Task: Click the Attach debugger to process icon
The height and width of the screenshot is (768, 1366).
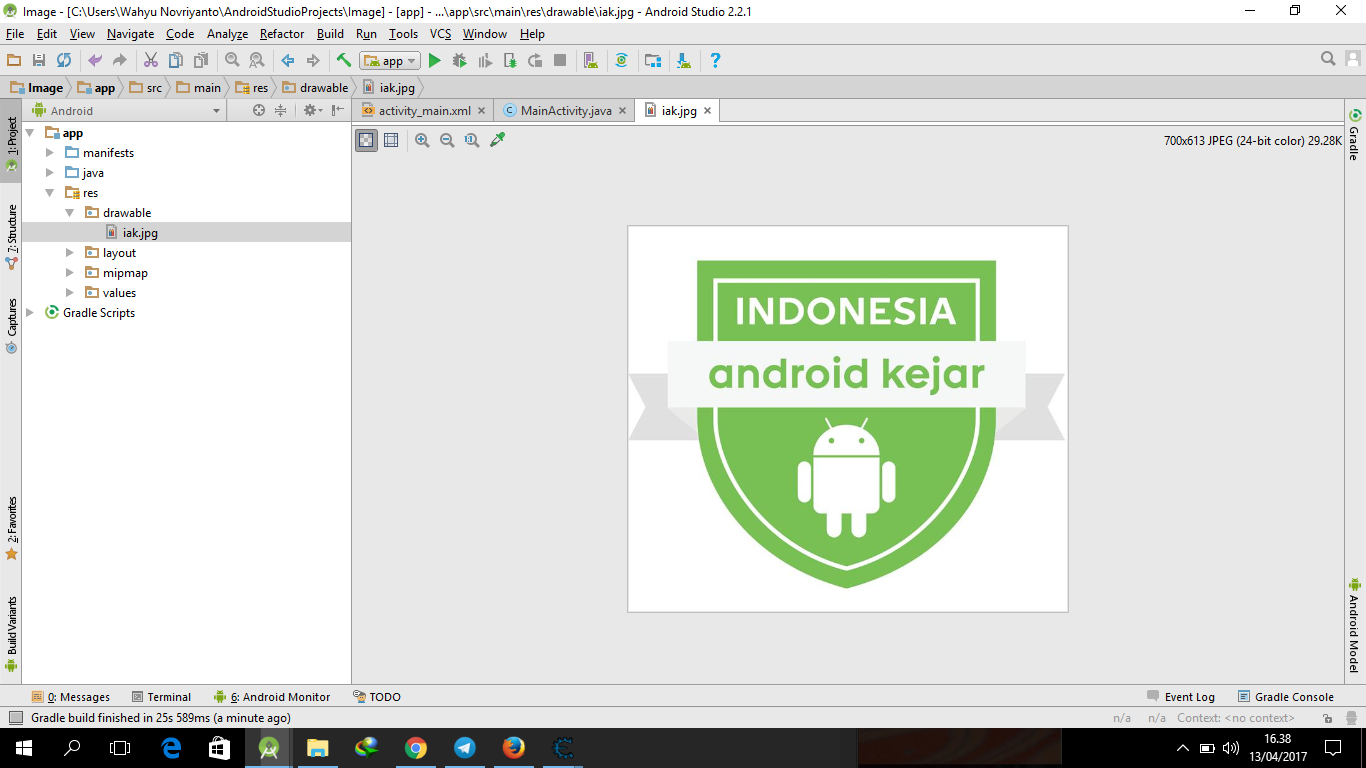Action: (510, 60)
